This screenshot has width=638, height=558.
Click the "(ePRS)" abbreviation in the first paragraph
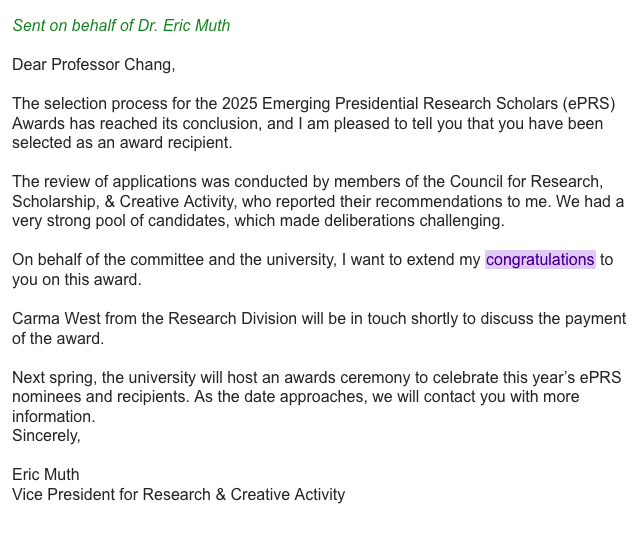[x=589, y=104]
